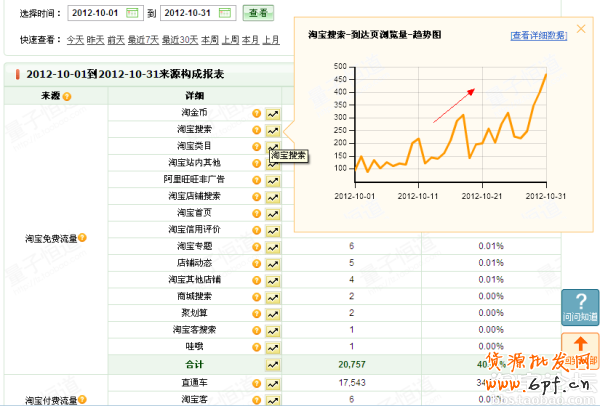Screen dimensions: 600x406
Task: Open 查看详细数据 link in chart popup
Action: 538,35
